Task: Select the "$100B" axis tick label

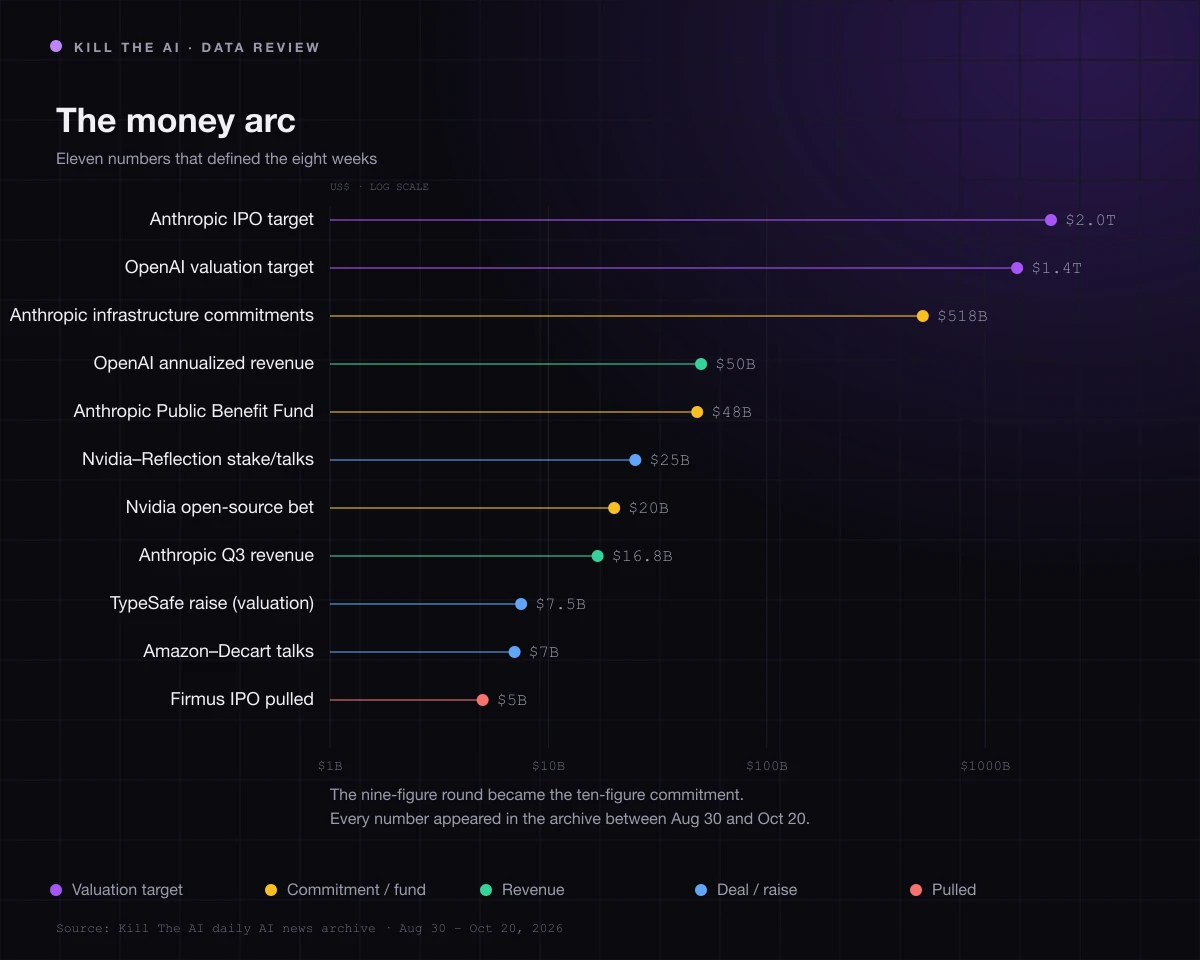Action: point(767,766)
